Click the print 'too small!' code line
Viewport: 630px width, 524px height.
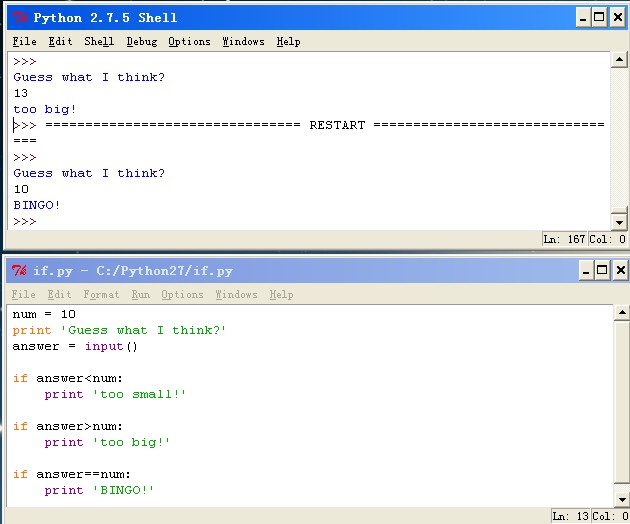(115, 394)
